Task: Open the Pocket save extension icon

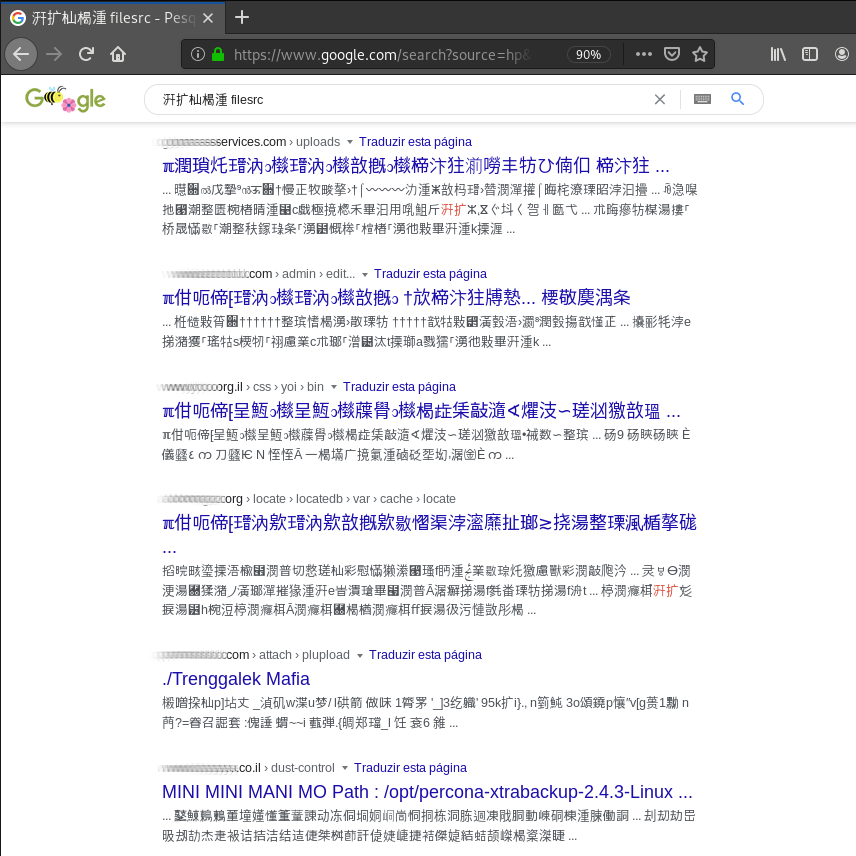Action: (671, 54)
